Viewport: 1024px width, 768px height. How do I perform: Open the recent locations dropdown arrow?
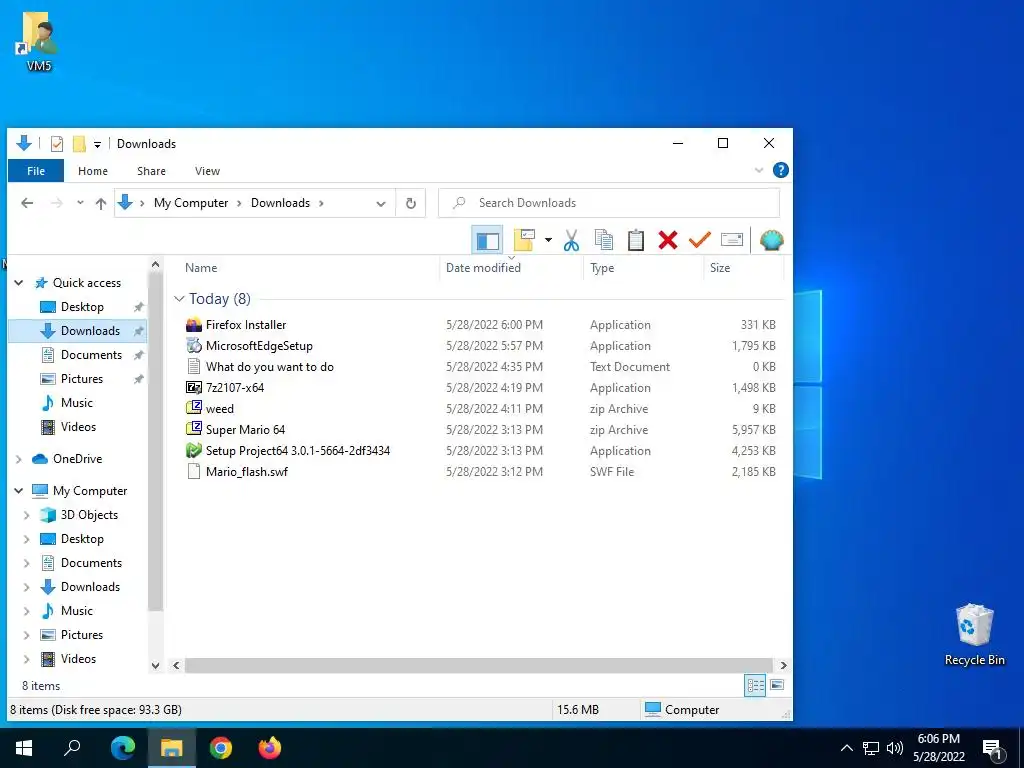coord(80,203)
